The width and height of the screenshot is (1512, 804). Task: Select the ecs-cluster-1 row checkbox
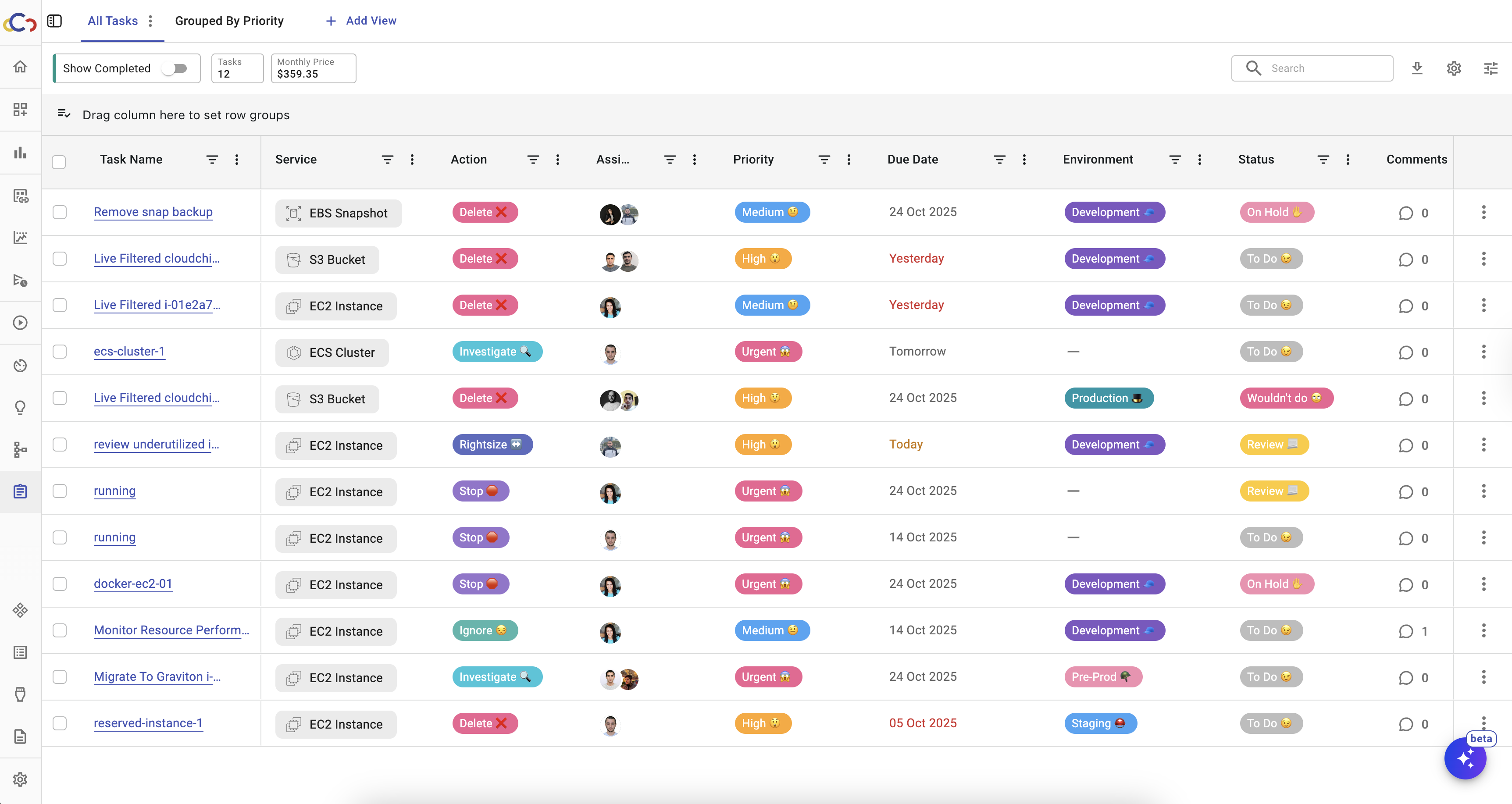[60, 352]
